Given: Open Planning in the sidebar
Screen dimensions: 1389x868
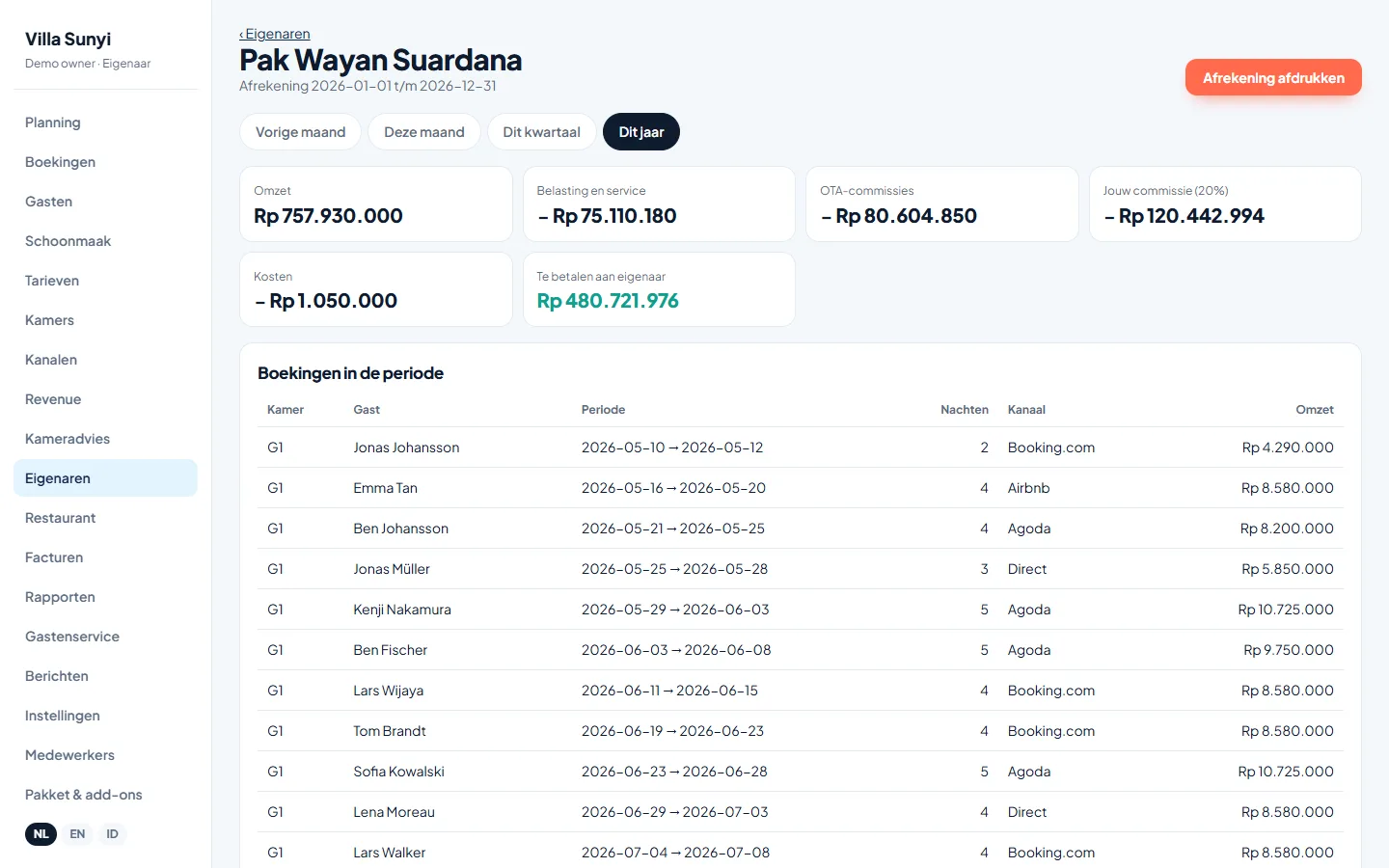Looking at the screenshot, I should point(105,122).
